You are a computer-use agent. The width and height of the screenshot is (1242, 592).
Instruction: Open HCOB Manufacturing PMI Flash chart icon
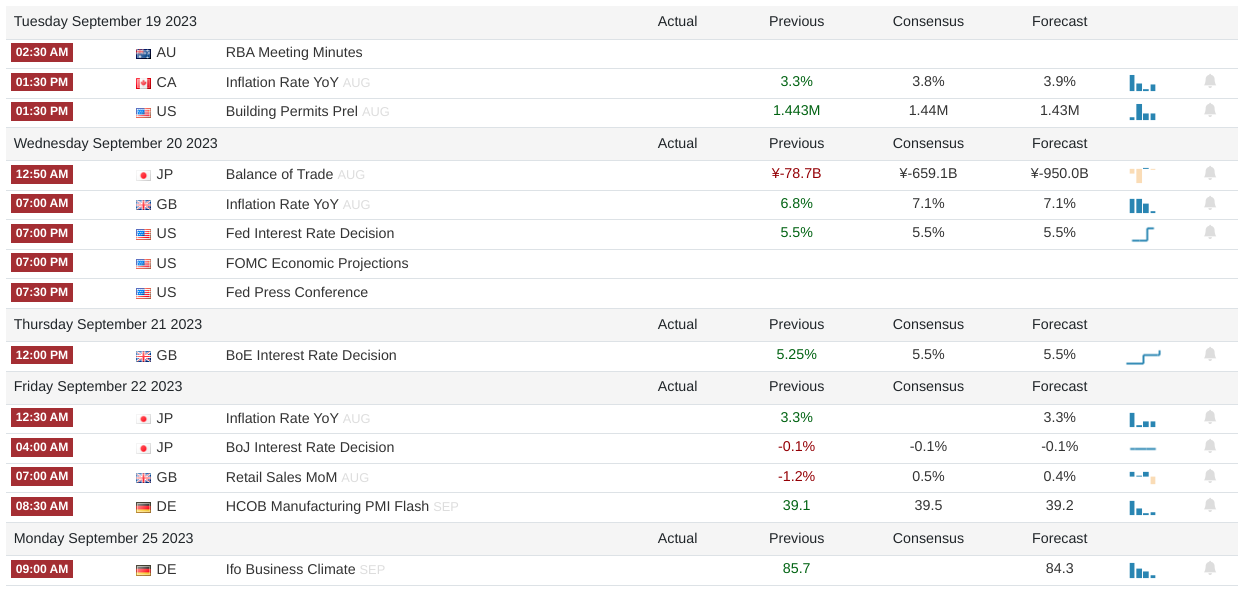1142,508
